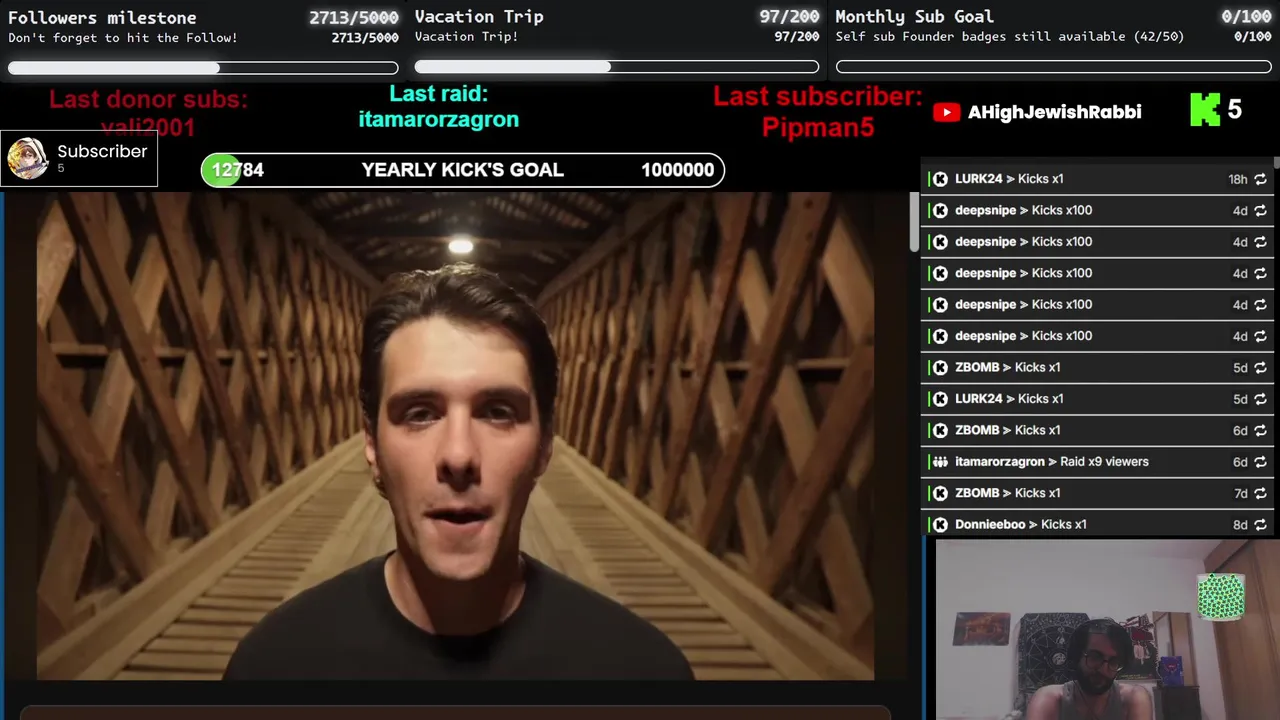The height and width of the screenshot is (720, 1280).
Task: Click last raid name itamarorzagron in cyan
Action: (x=438, y=119)
